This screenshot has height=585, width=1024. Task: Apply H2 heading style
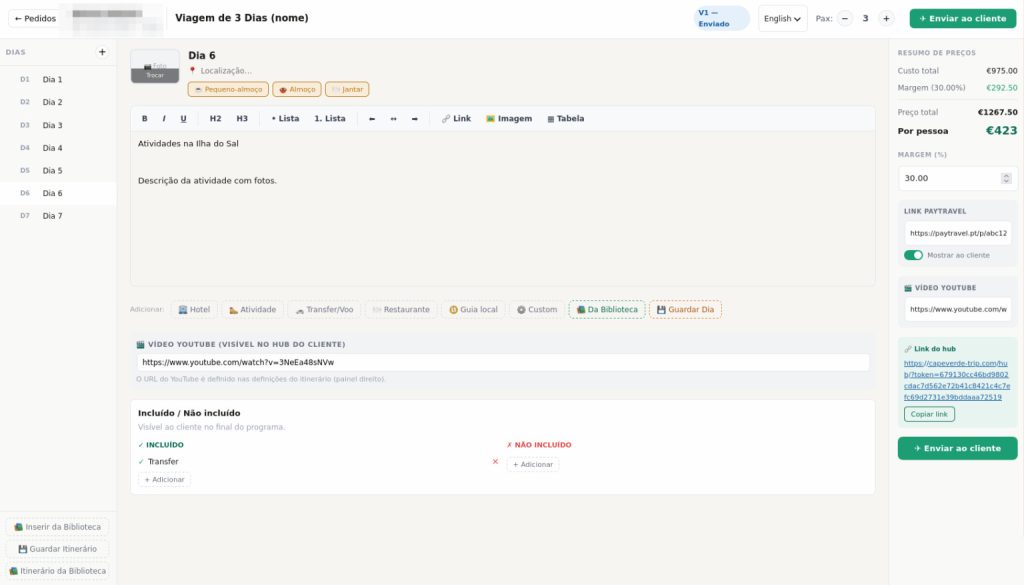[x=216, y=119]
